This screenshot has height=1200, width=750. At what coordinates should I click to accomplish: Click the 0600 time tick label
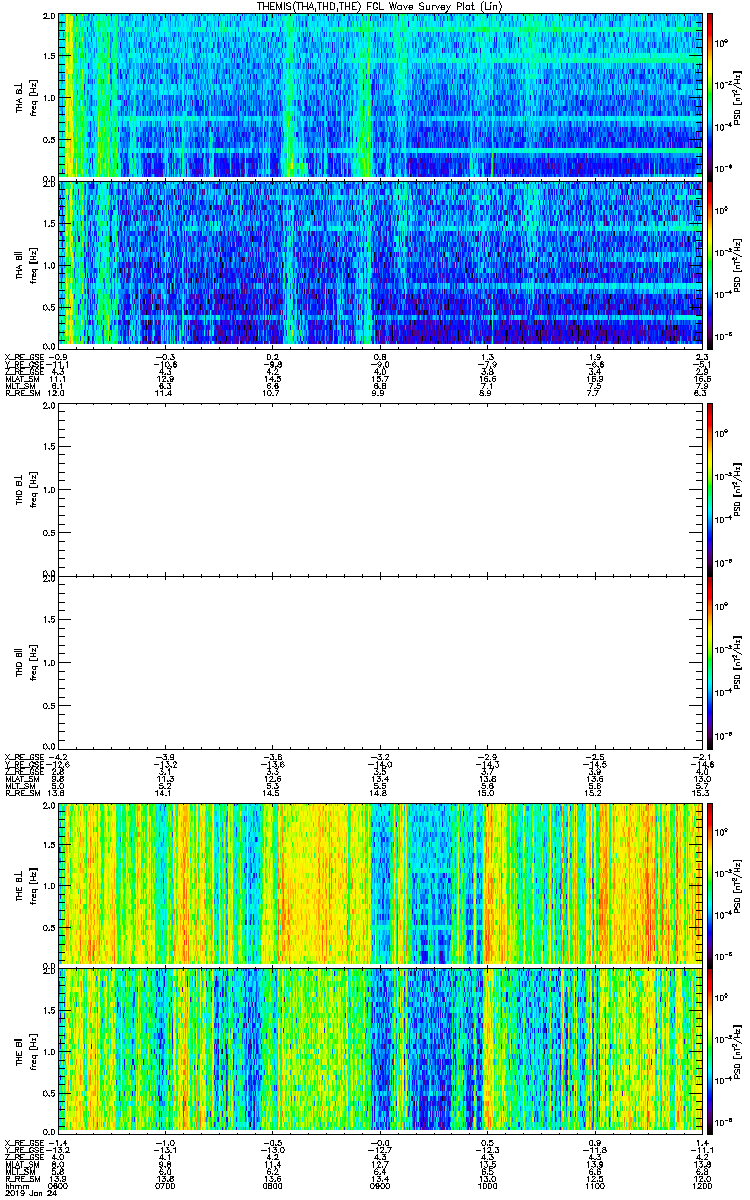click(x=58, y=1185)
